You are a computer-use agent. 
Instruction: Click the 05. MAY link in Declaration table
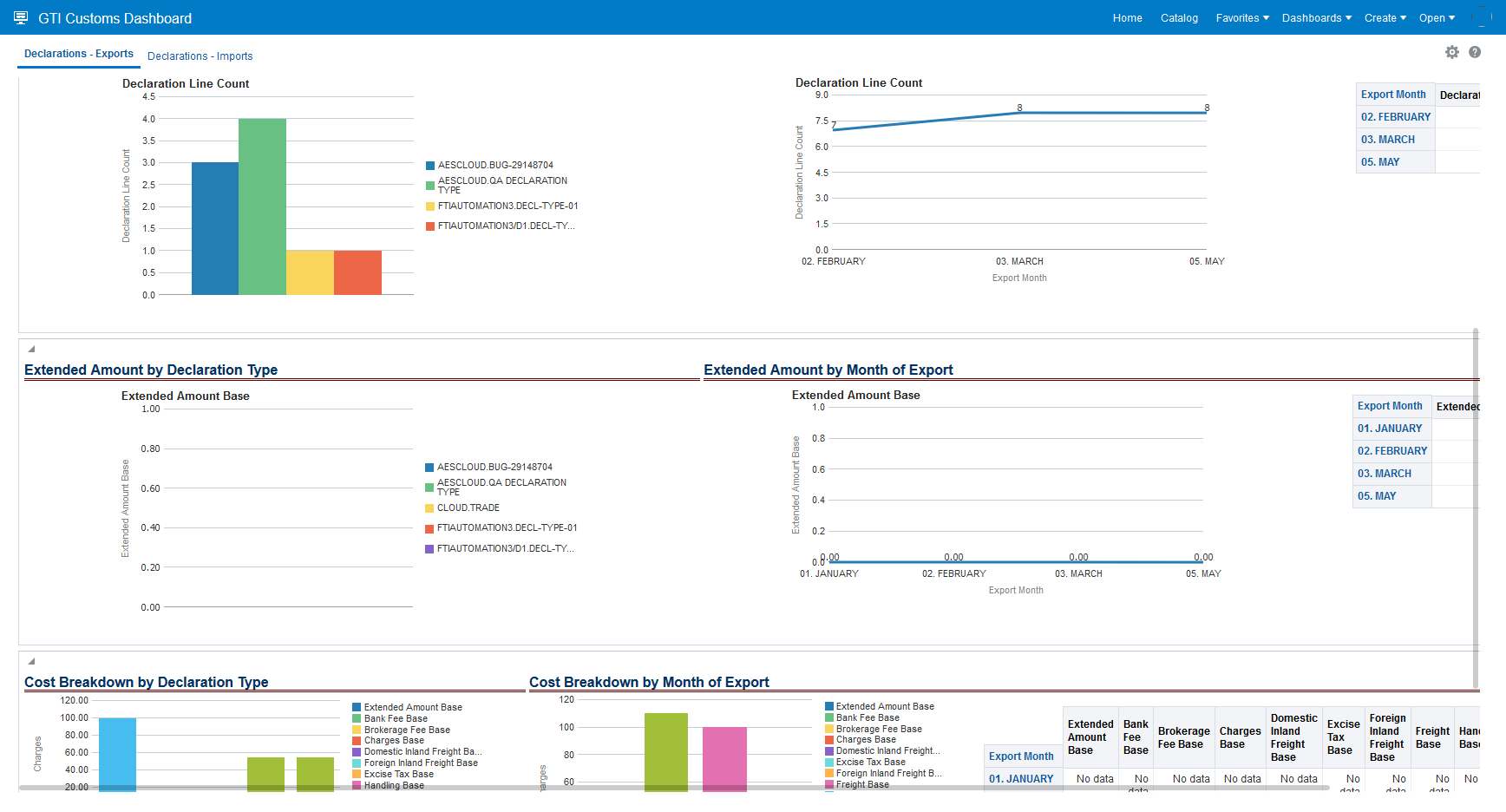click(x=1380, y=162)
